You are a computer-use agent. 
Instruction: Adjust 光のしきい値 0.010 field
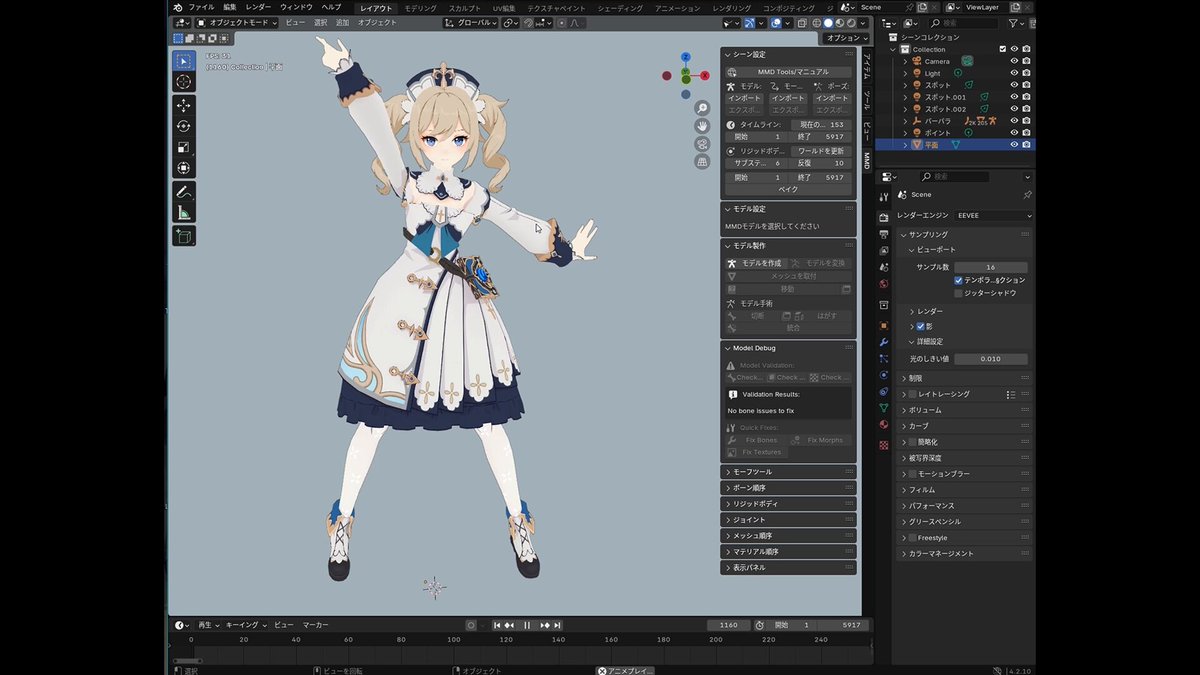tap(990, 359)
